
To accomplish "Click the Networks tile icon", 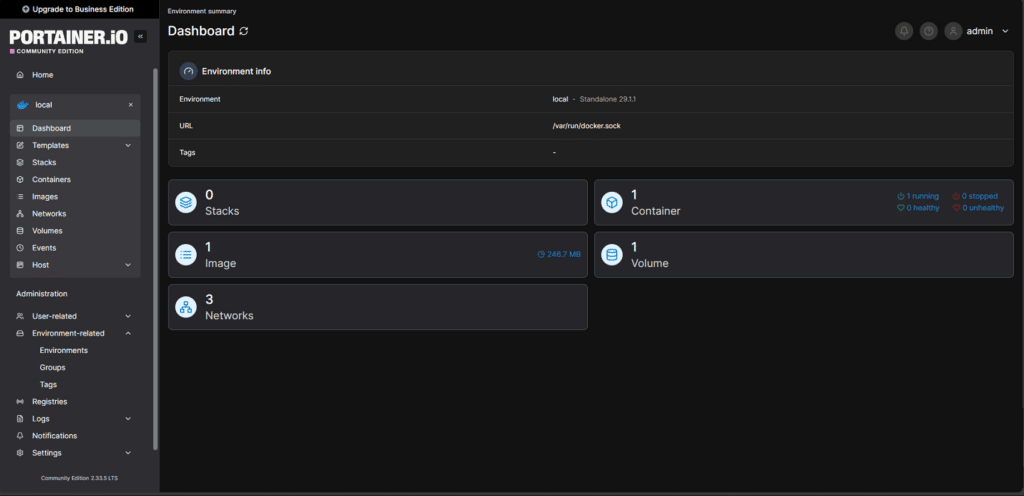I will coord(186,307).
